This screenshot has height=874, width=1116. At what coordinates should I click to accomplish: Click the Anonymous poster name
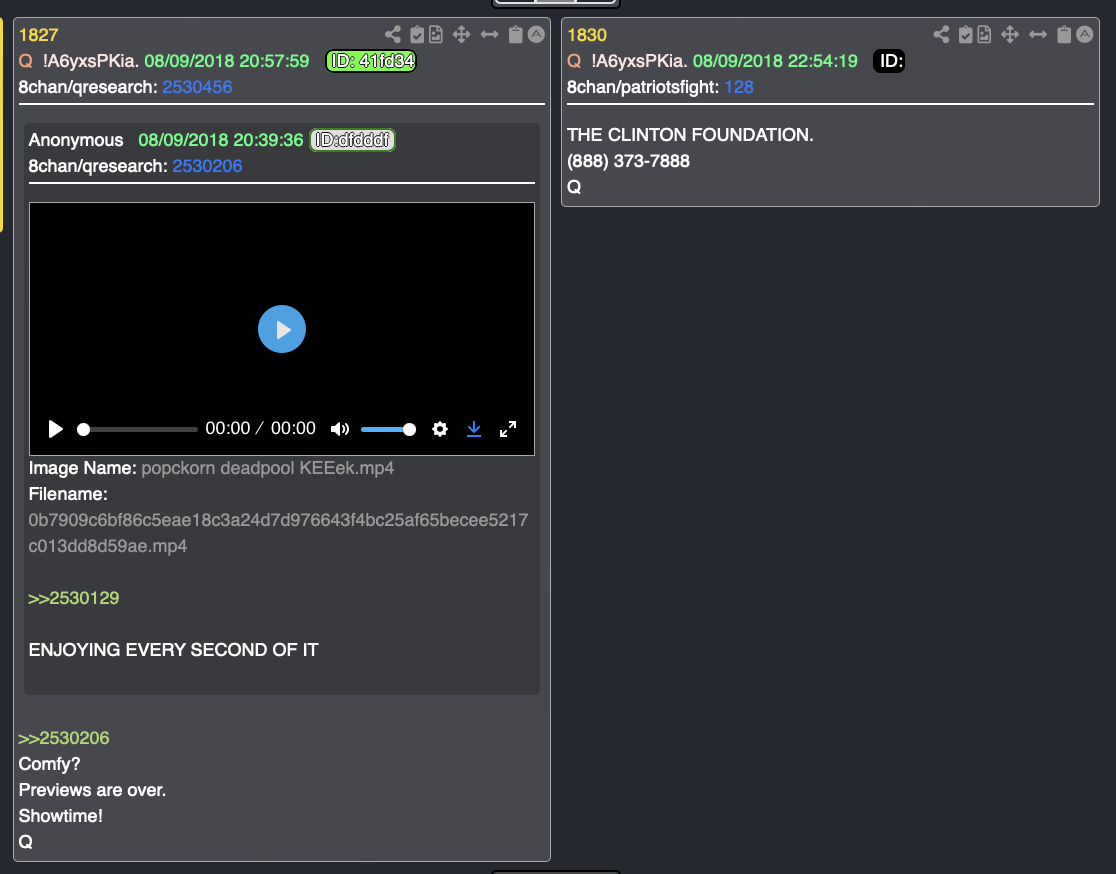coord(75,140)
